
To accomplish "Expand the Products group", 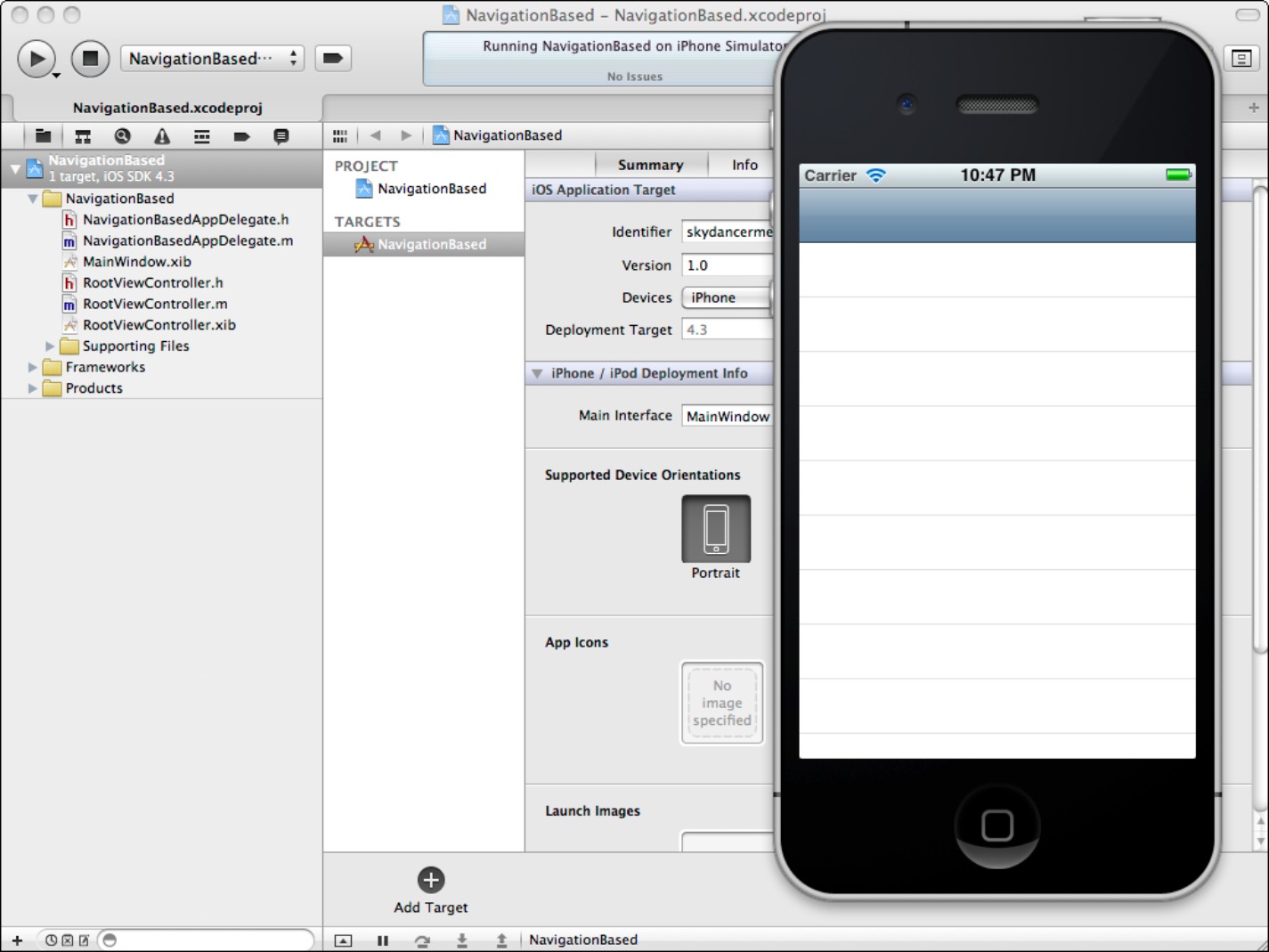I will (33, 388).
